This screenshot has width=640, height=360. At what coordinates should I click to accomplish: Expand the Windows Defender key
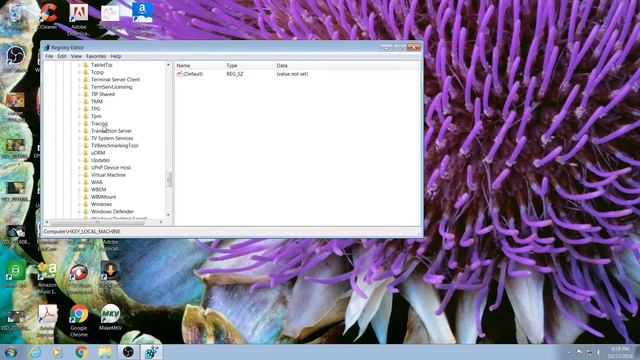(x=79, y=212)
